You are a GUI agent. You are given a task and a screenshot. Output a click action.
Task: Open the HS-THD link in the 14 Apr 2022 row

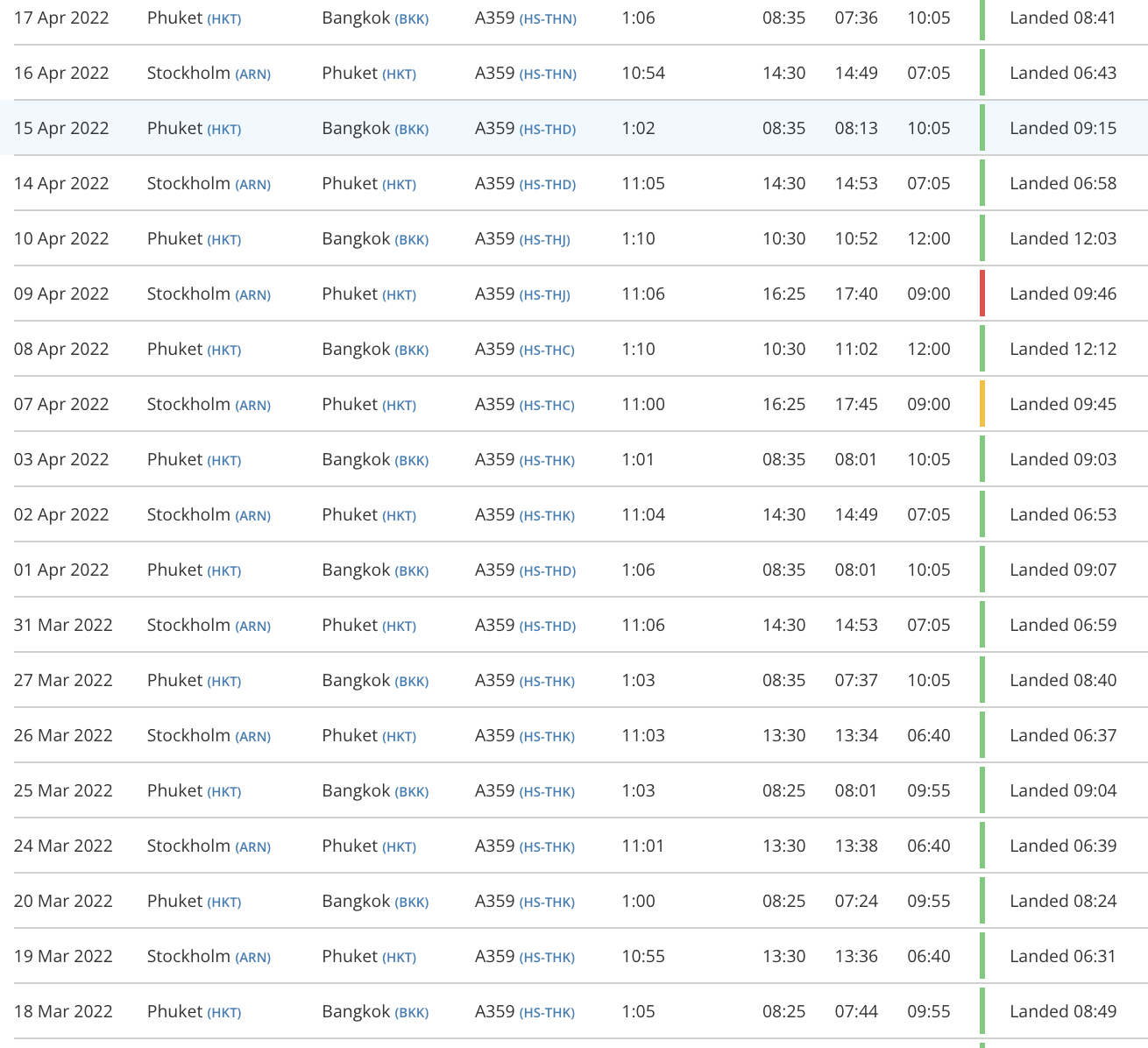tap(548, 185)
